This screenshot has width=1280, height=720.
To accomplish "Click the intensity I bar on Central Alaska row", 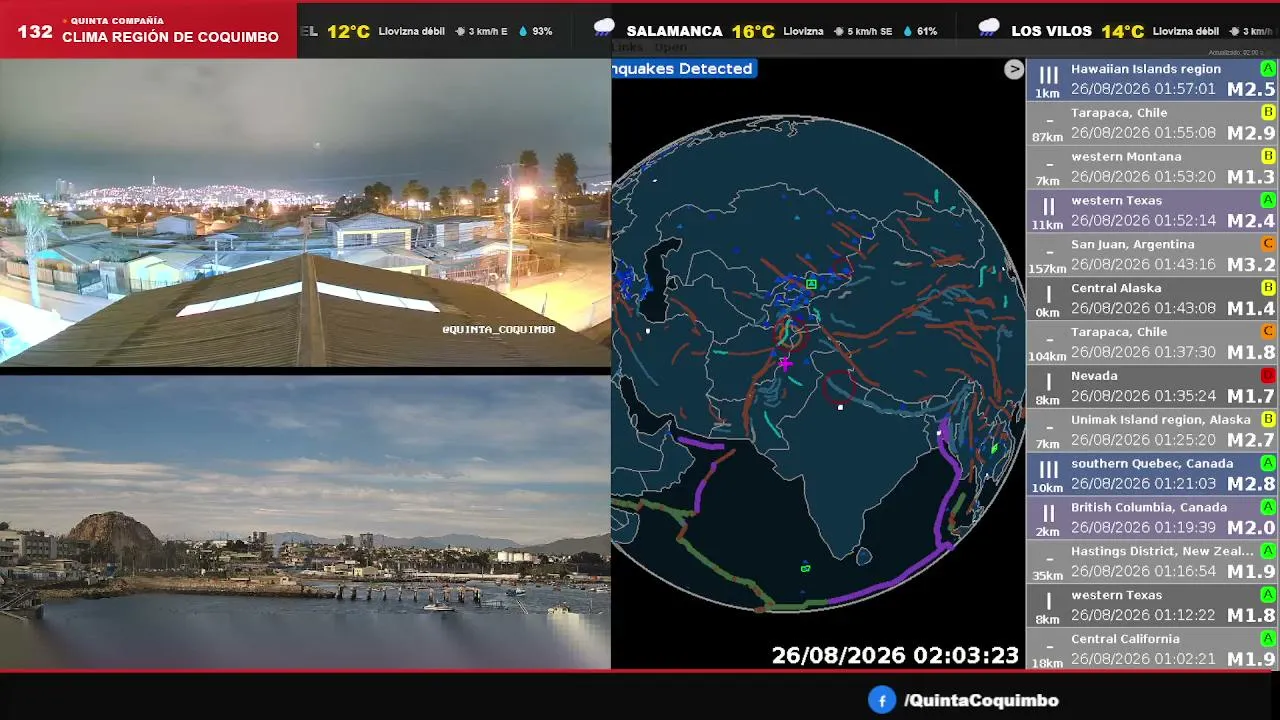I will [x=1048, y=295].
